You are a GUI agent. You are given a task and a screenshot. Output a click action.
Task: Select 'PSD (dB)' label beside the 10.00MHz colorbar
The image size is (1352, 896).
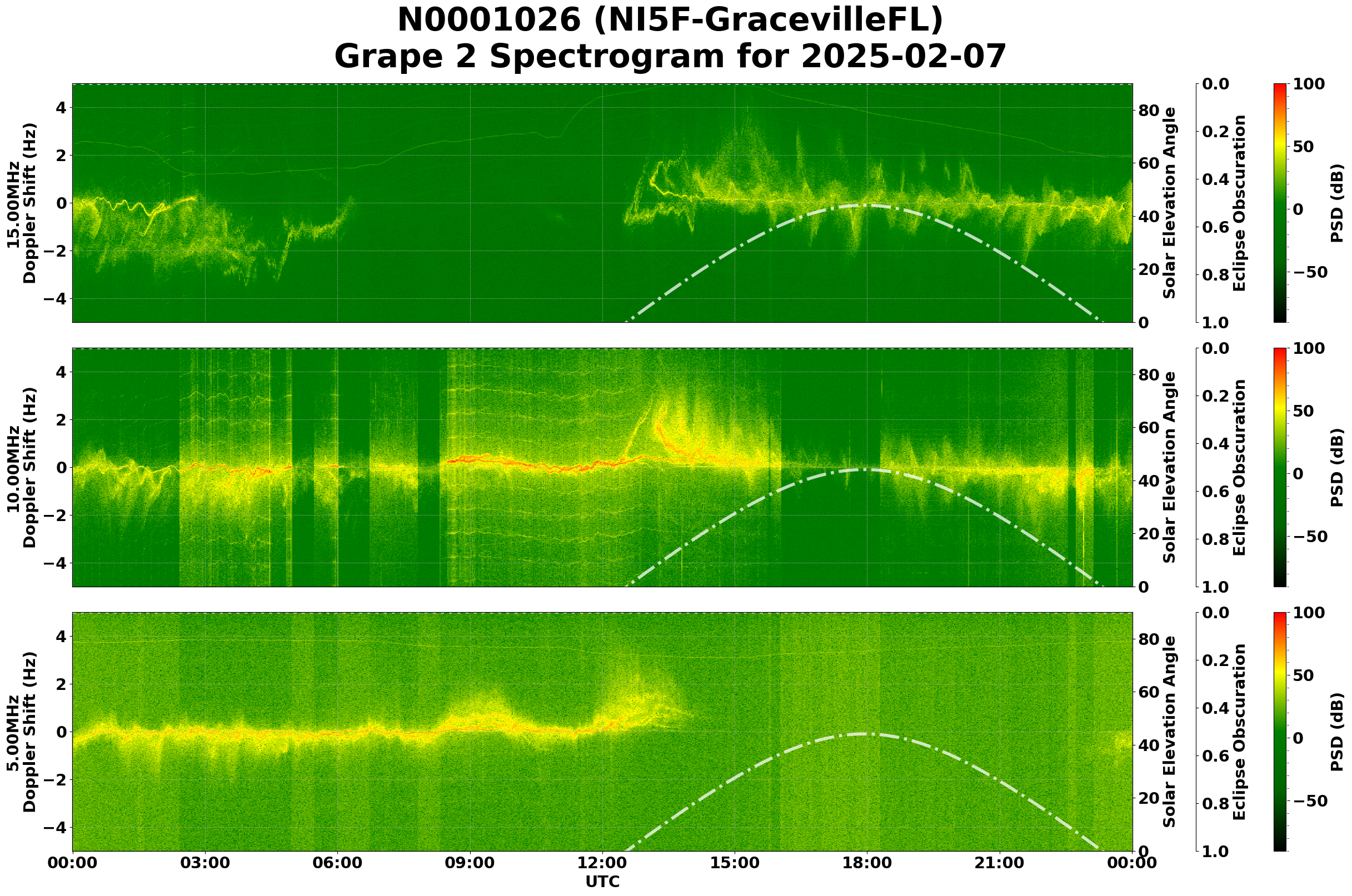[1337, 467]
